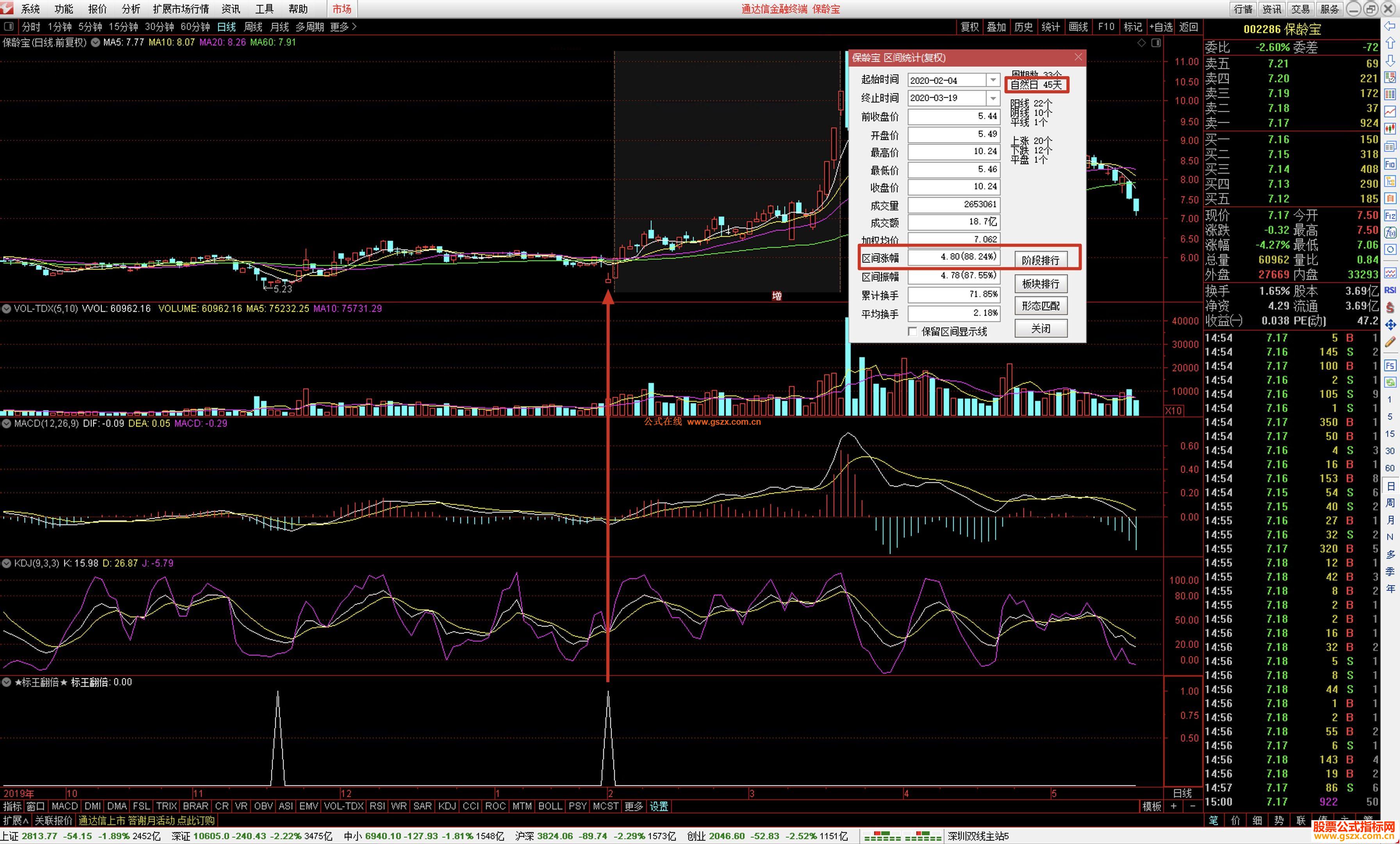Click the wave lines indicator sidebar icon
1400x844 pixels.
tap(1390, 274)
